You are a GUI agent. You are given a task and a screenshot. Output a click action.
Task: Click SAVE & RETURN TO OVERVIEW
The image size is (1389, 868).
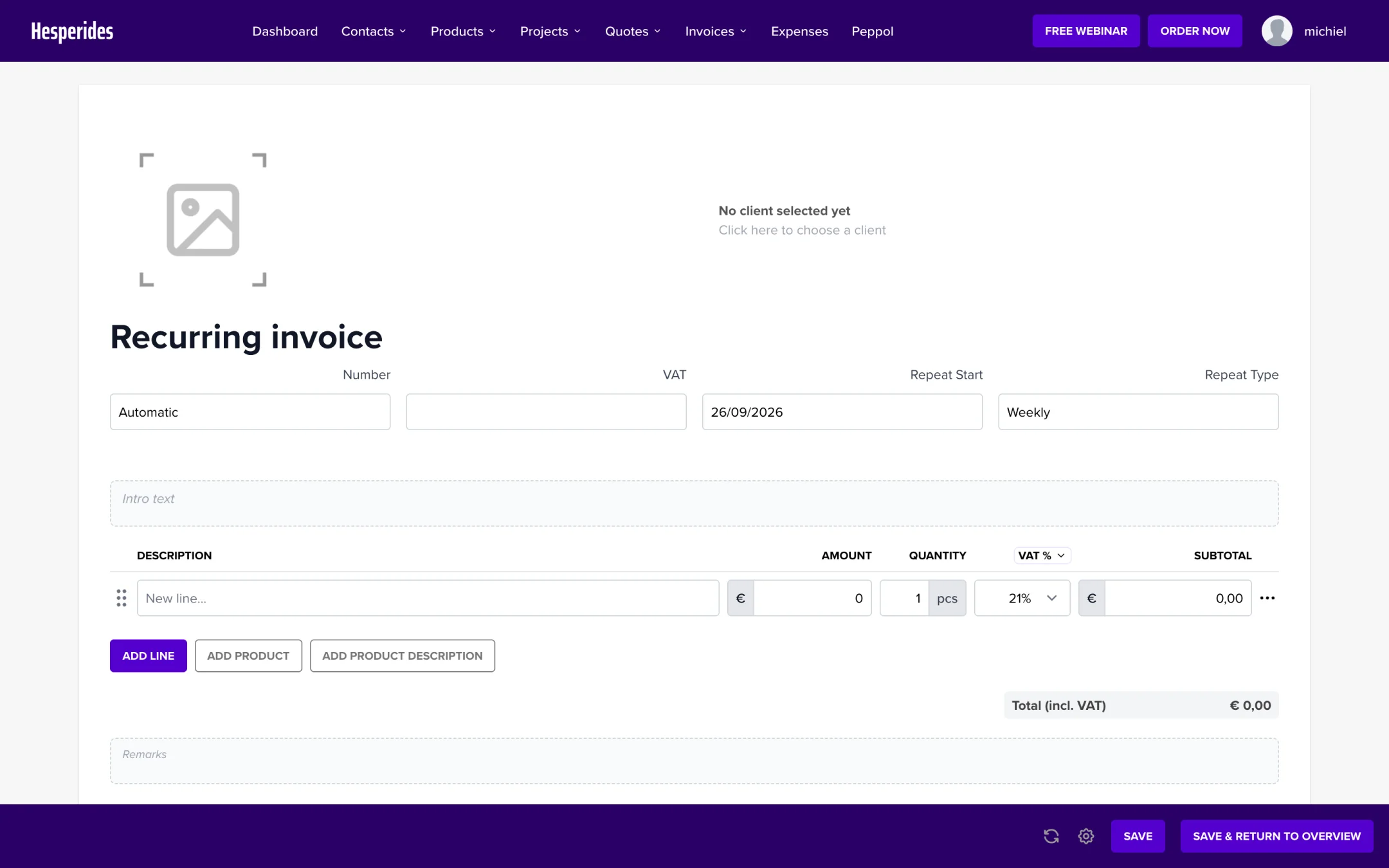[1276, 836]
